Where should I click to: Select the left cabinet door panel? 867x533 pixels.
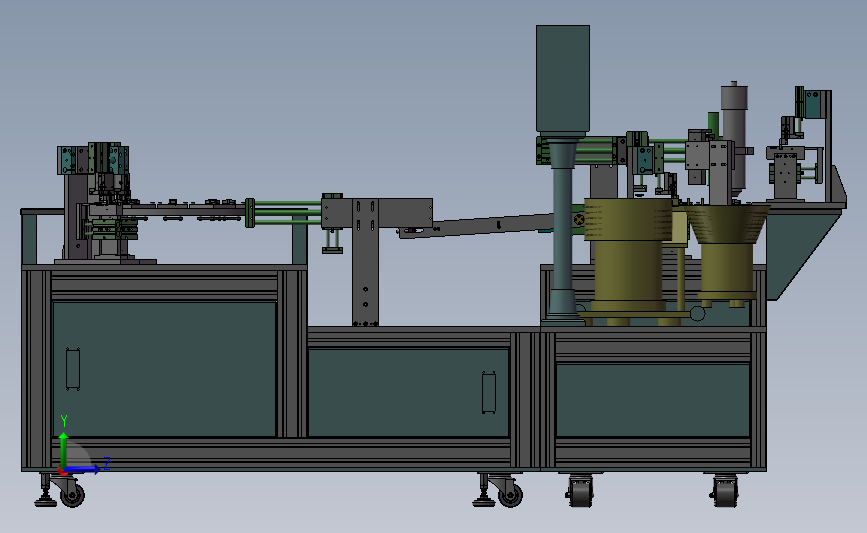(x=164, y=369)
